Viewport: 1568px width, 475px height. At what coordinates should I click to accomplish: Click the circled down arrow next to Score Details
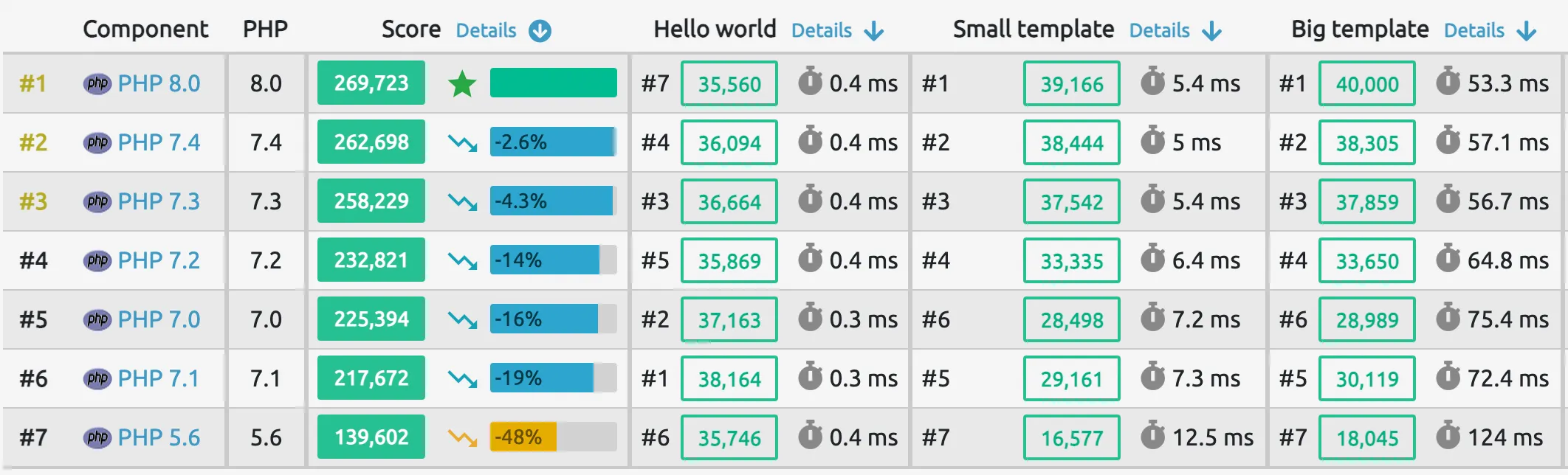click(x=540, y=31)
